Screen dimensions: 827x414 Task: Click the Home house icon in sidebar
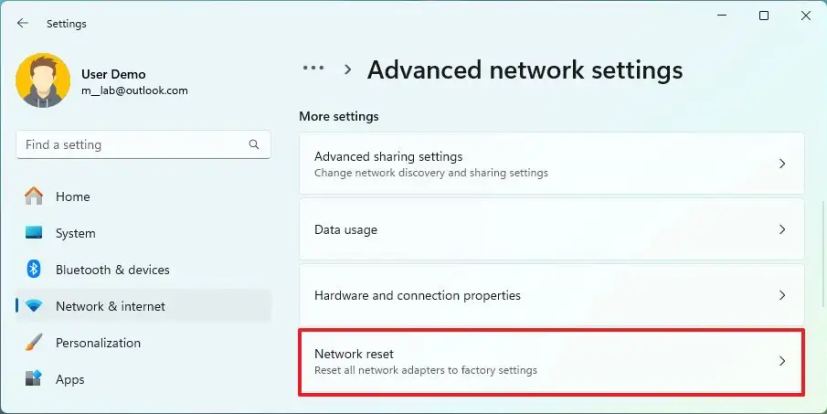tap(34, 196)
